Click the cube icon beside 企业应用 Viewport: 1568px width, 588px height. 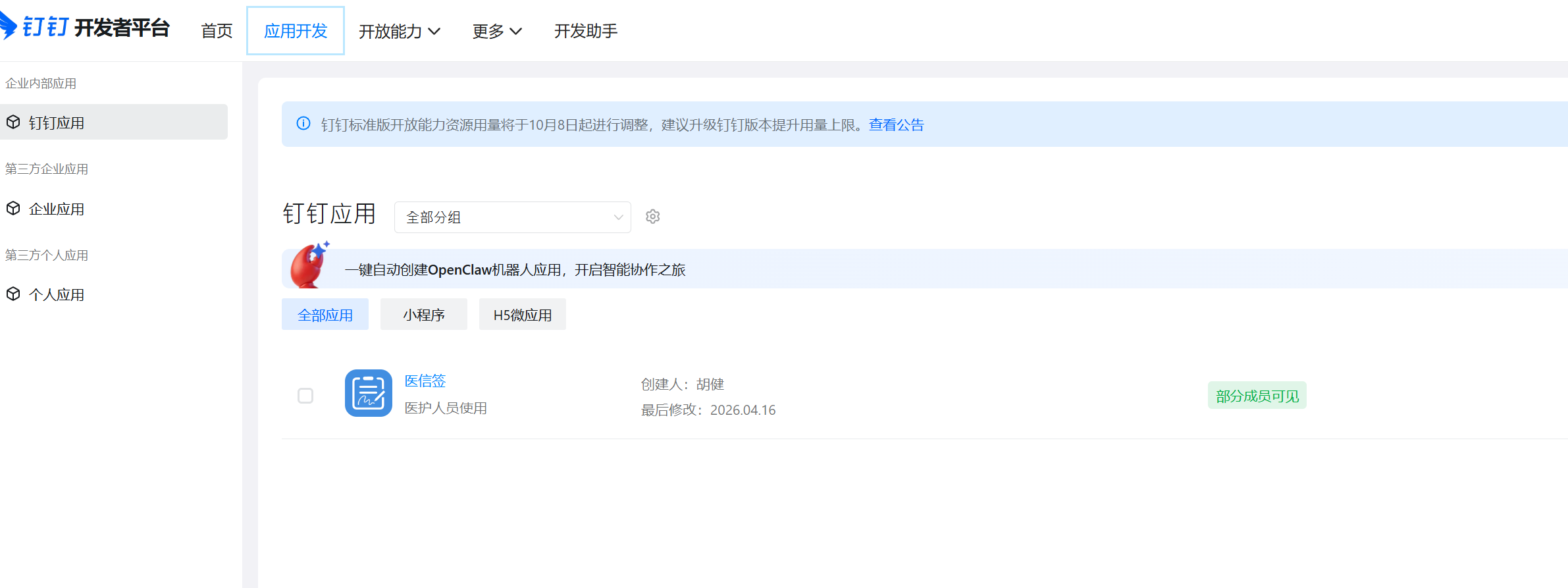pyautogui.click(x=13, y=208)
